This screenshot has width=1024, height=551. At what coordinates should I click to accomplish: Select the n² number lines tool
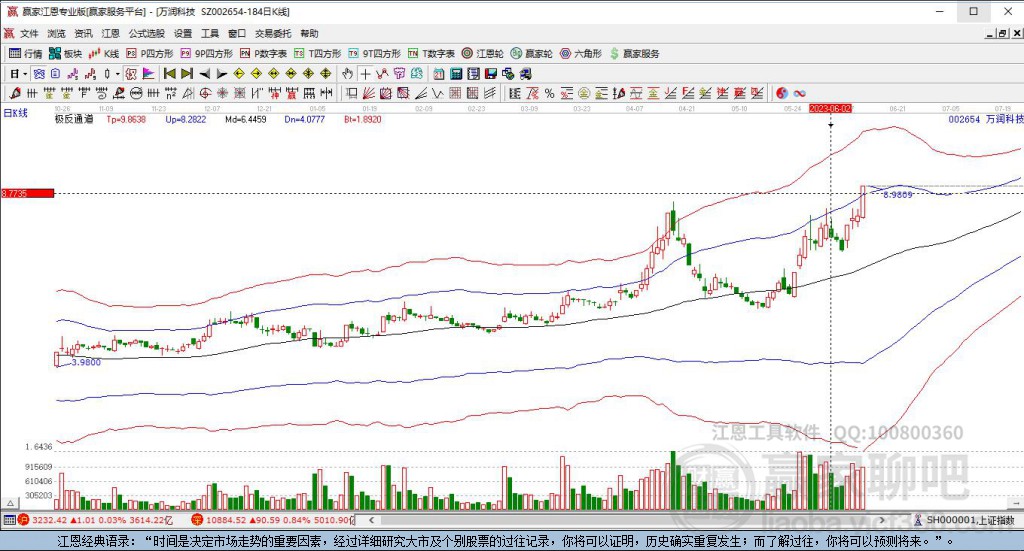point(170,93)
